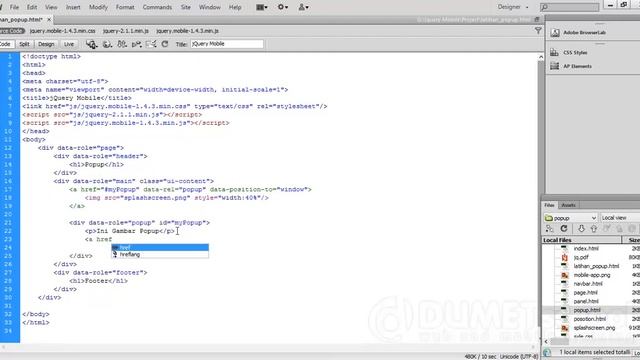
Task: Select panel.html in Local Files
Action: (586, 301)
